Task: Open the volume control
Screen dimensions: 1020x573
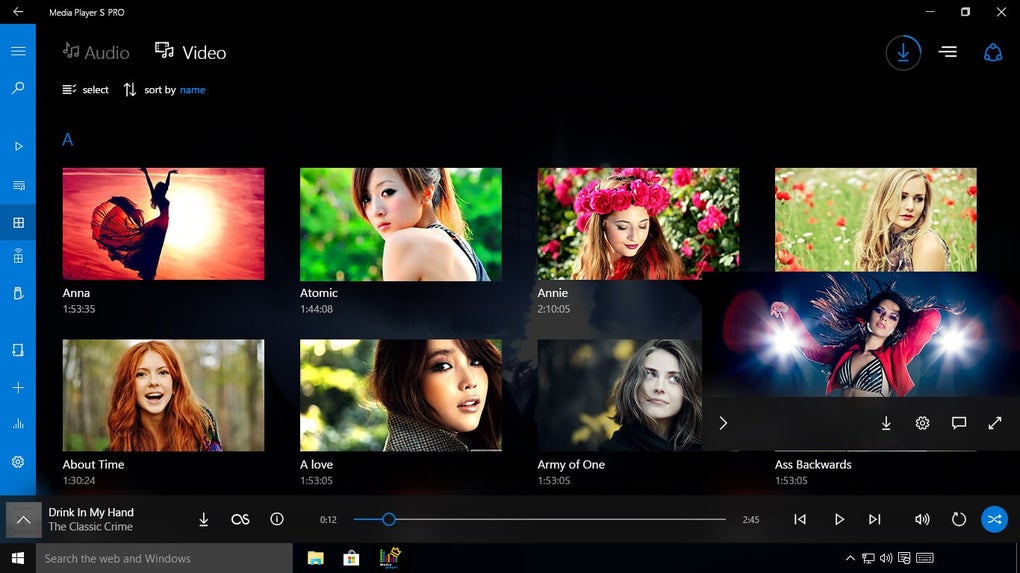Action: pos(922,519)
